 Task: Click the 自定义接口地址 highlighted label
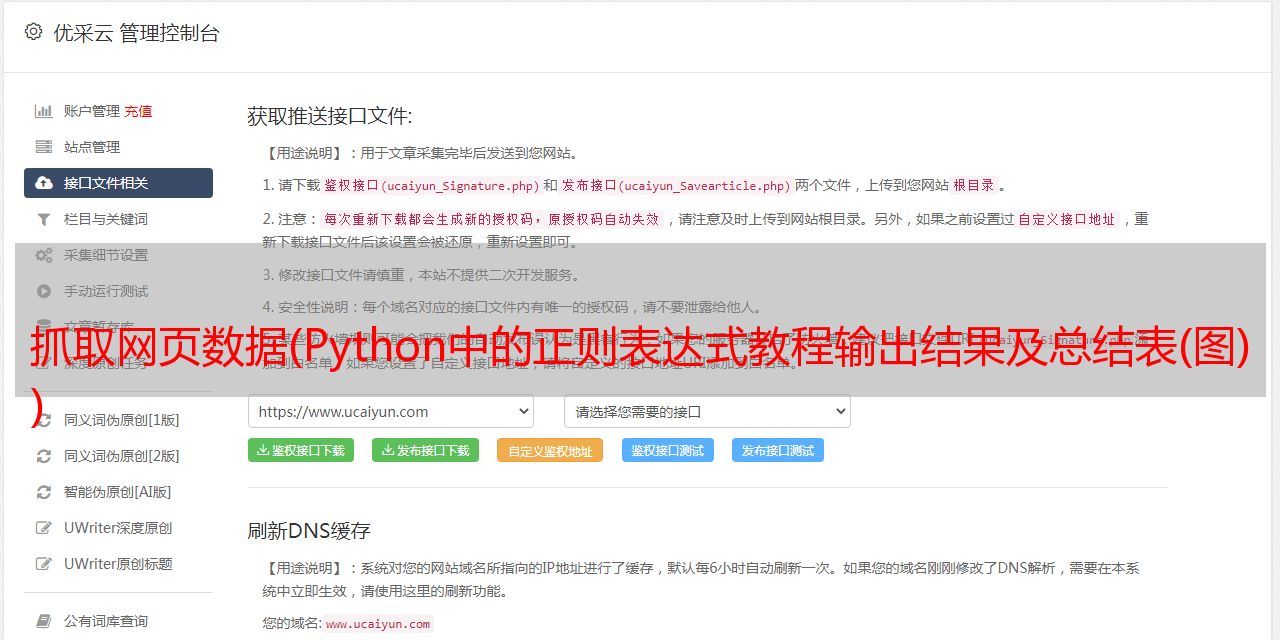click(1067, 219)
